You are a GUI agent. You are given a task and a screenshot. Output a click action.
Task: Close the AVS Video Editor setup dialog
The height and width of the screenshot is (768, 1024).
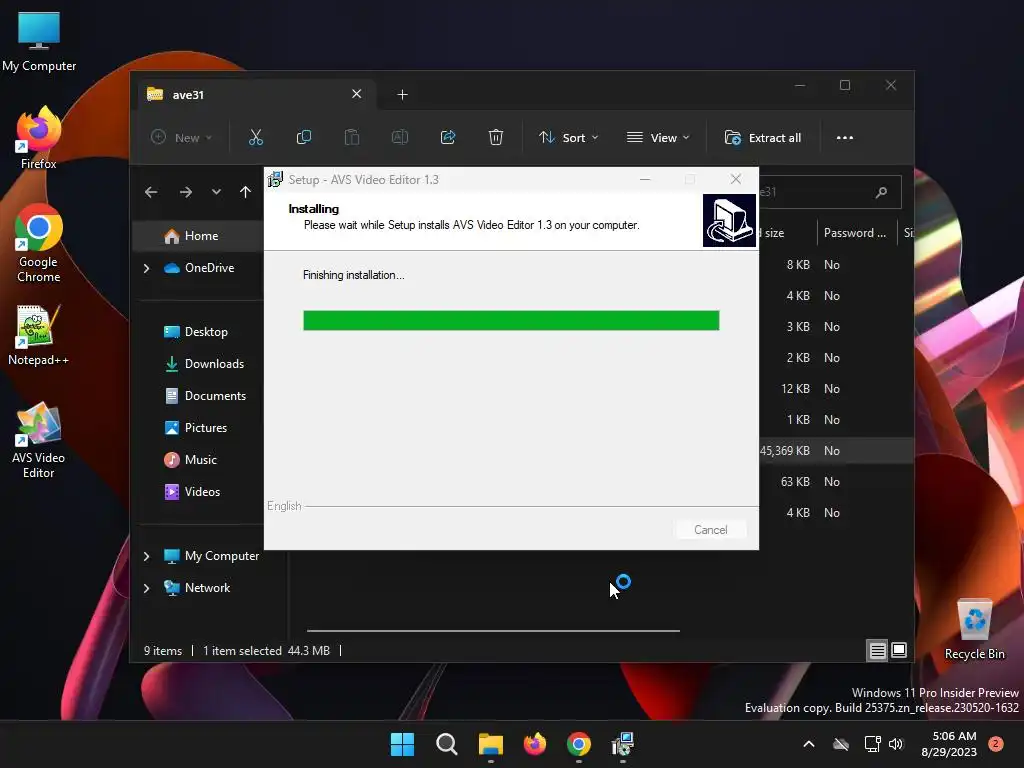click(736, 179)
